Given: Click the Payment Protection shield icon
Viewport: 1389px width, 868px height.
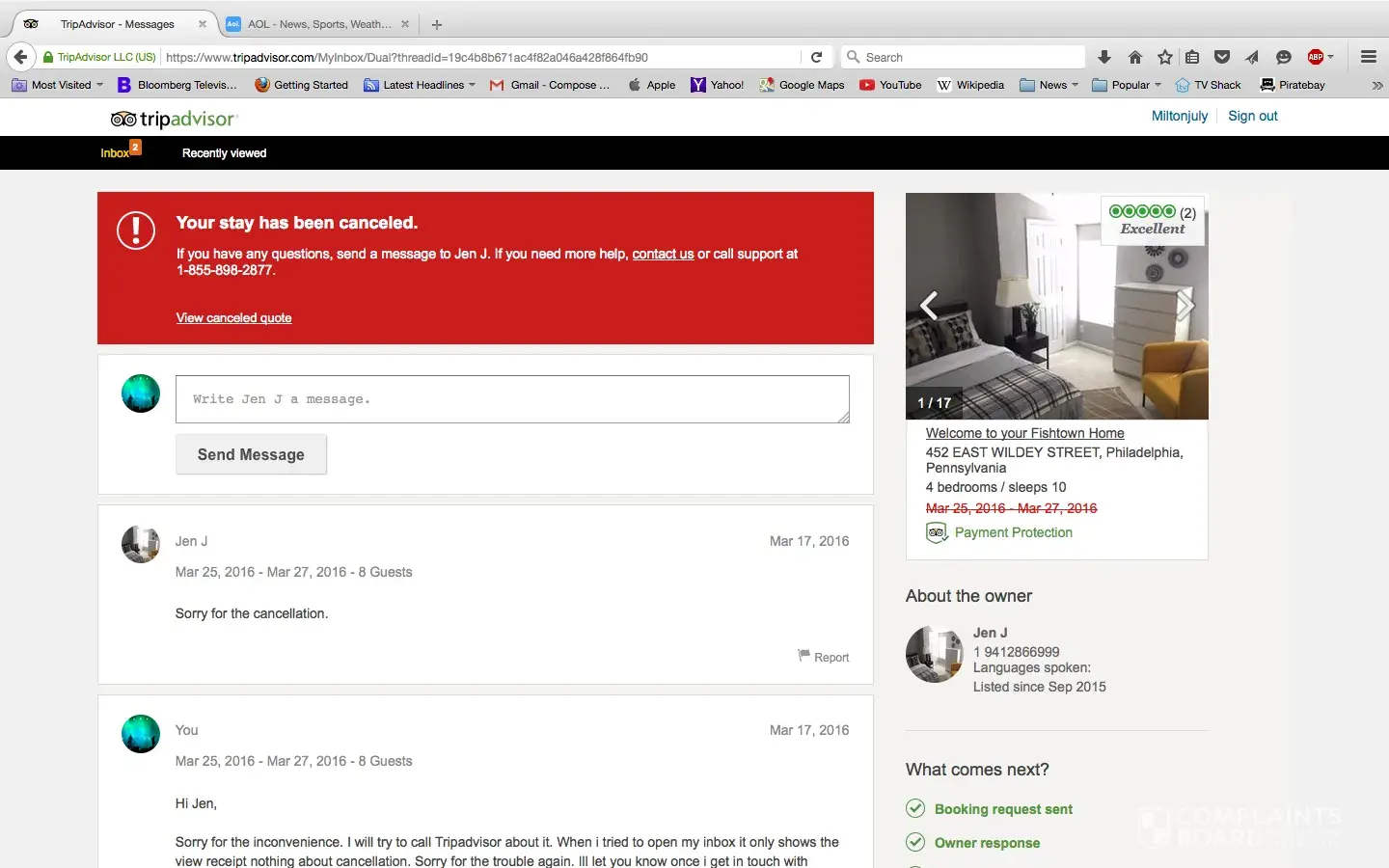Looking at the screenshot, I should pos(936,532).
